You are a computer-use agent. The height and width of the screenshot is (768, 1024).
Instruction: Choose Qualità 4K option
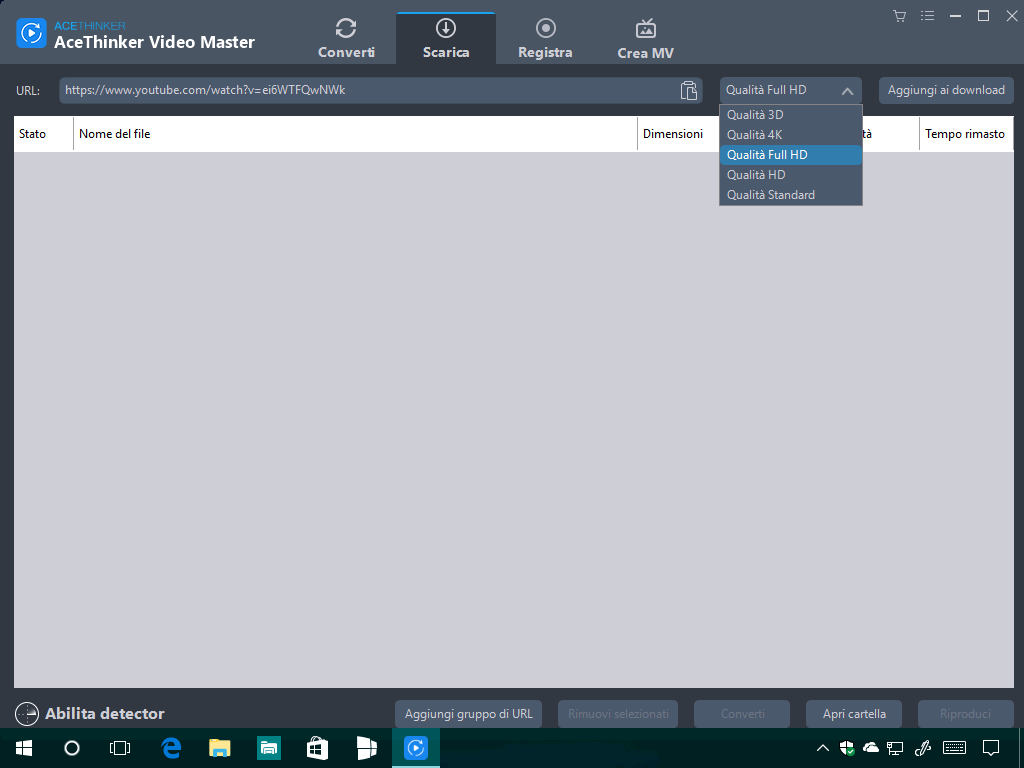point(790,135)
